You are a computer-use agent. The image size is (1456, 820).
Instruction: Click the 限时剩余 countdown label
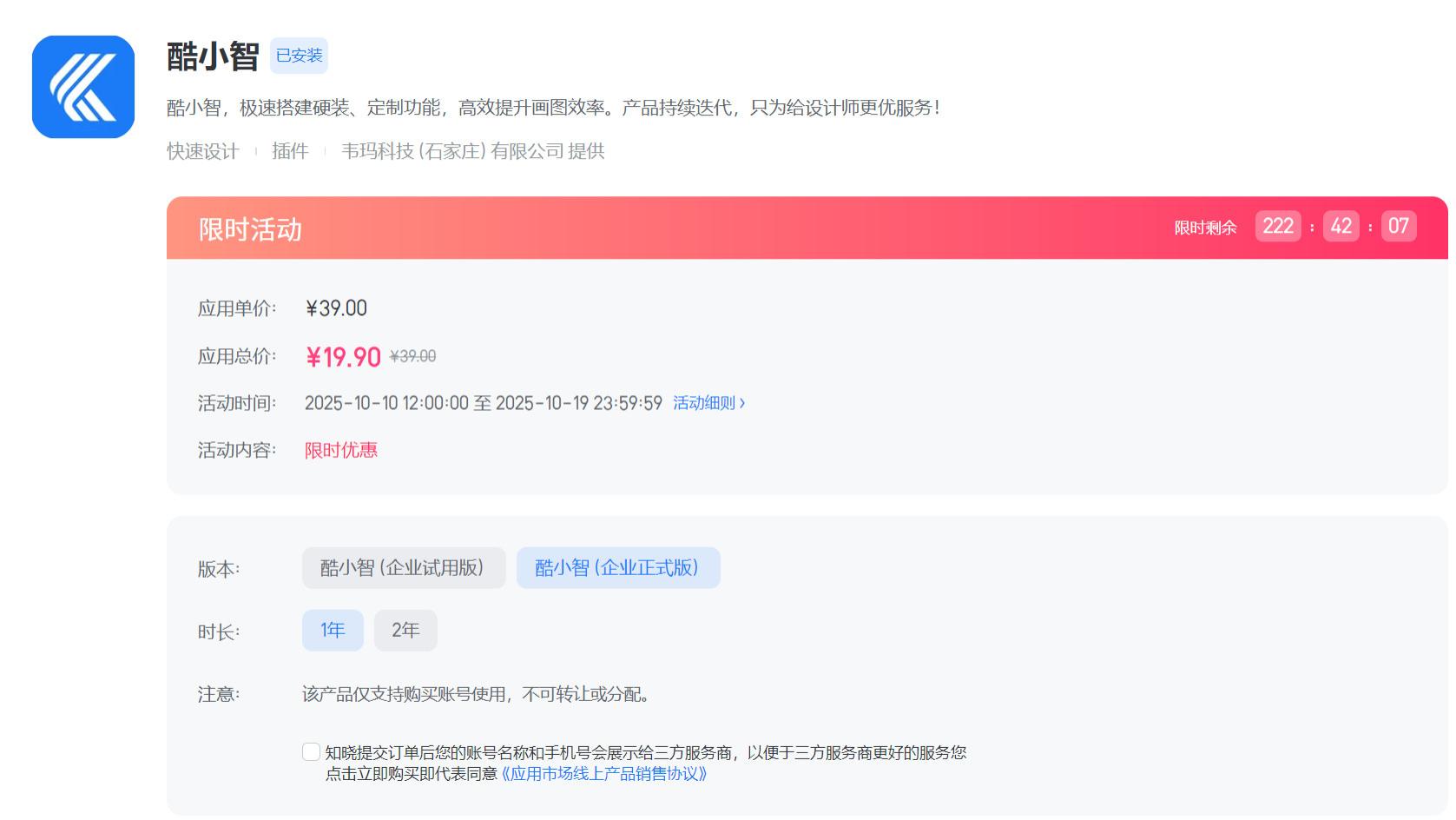pos(1205,228)
